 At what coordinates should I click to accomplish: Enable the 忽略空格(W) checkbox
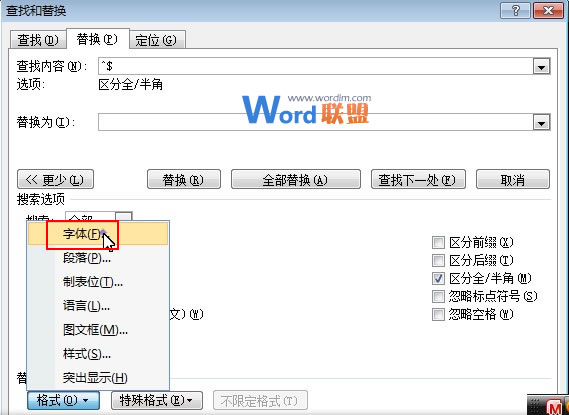pos(438,314)
